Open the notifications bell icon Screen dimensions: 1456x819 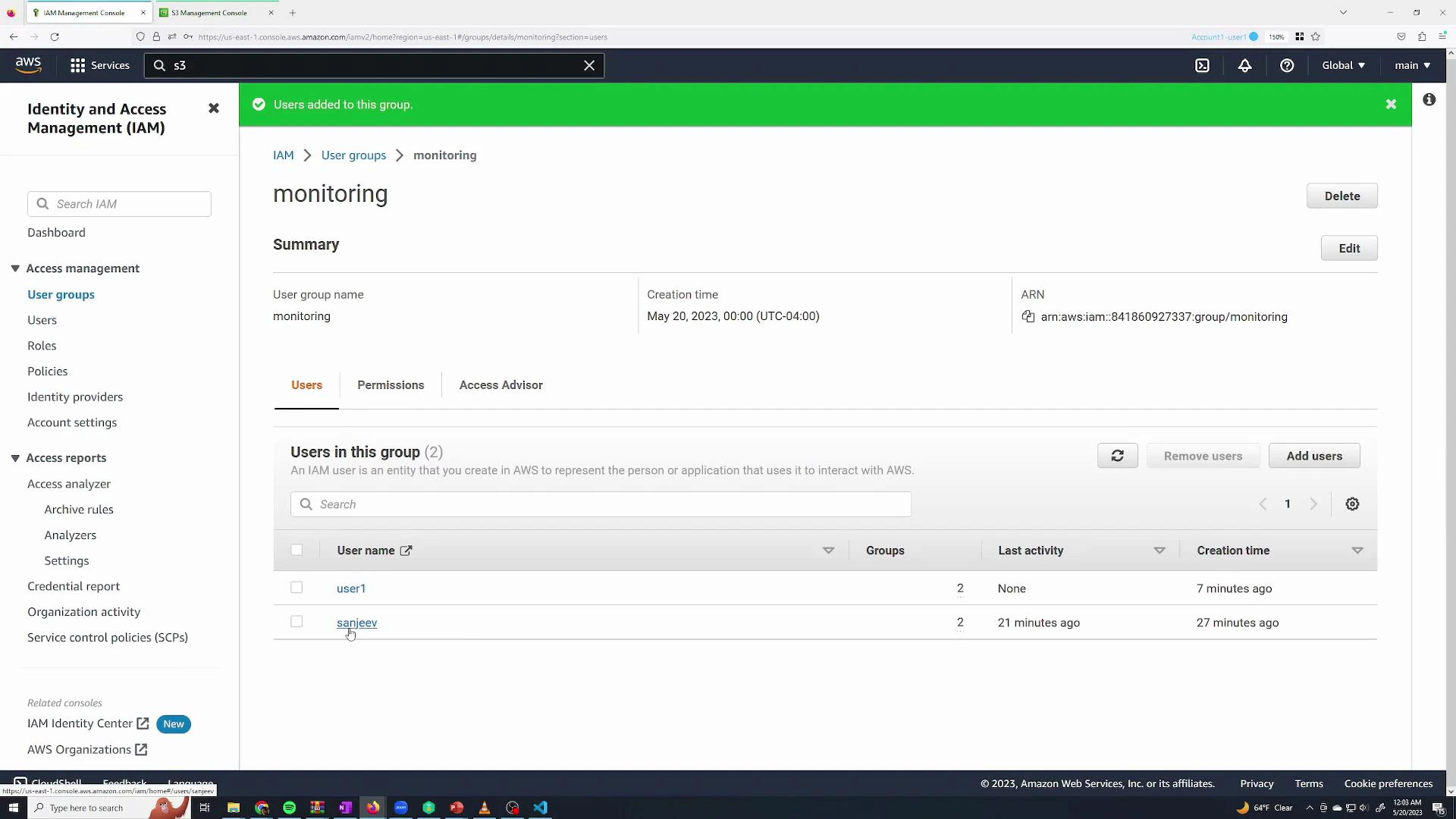pyautogui.click(x=1245, y=65)
